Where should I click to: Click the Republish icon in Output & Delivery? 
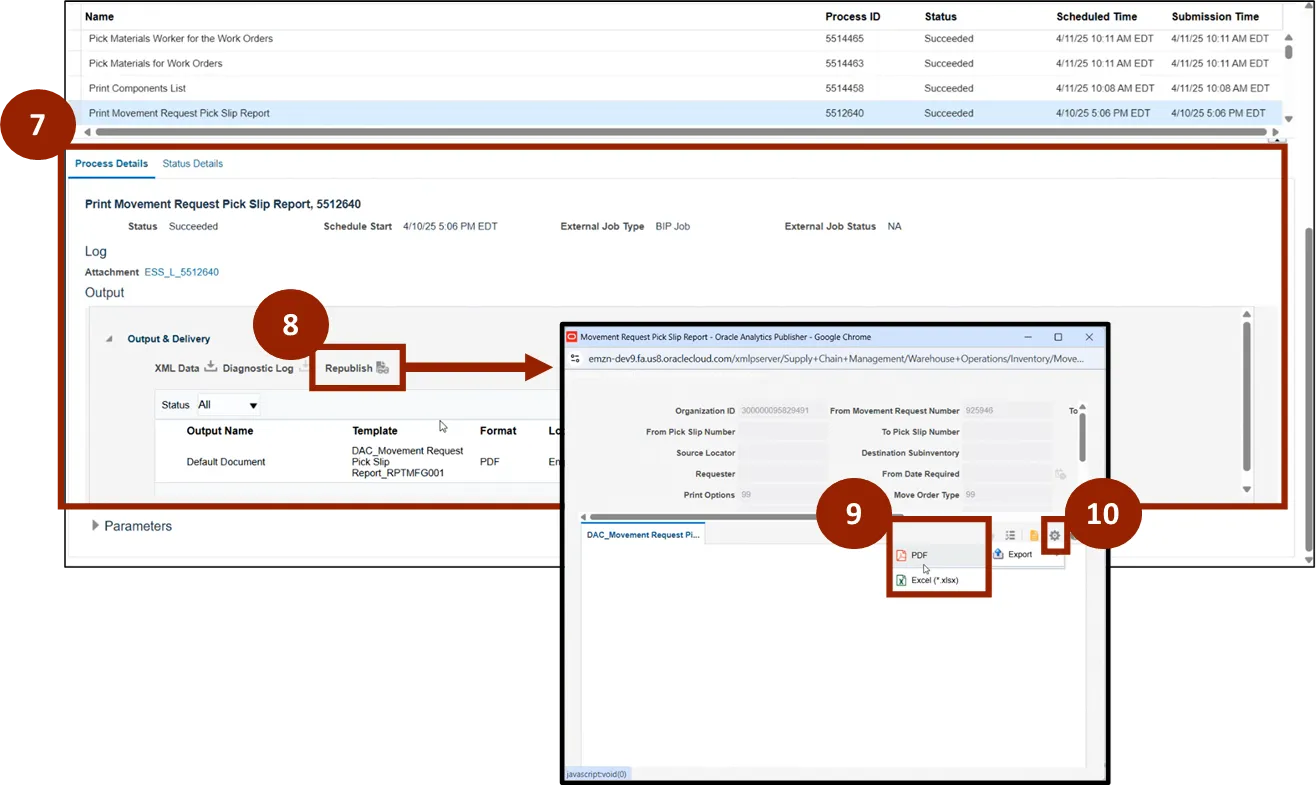click(x=382, y=368)
